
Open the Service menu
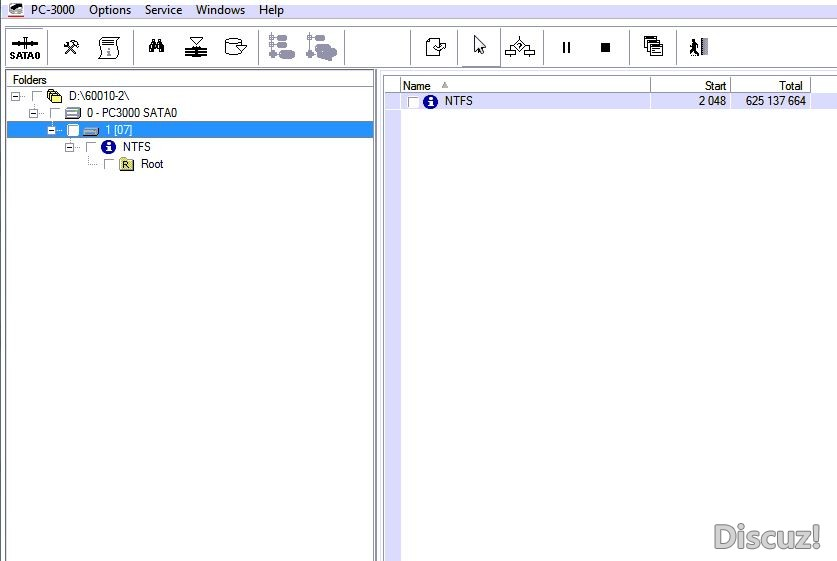coord(163,10)
